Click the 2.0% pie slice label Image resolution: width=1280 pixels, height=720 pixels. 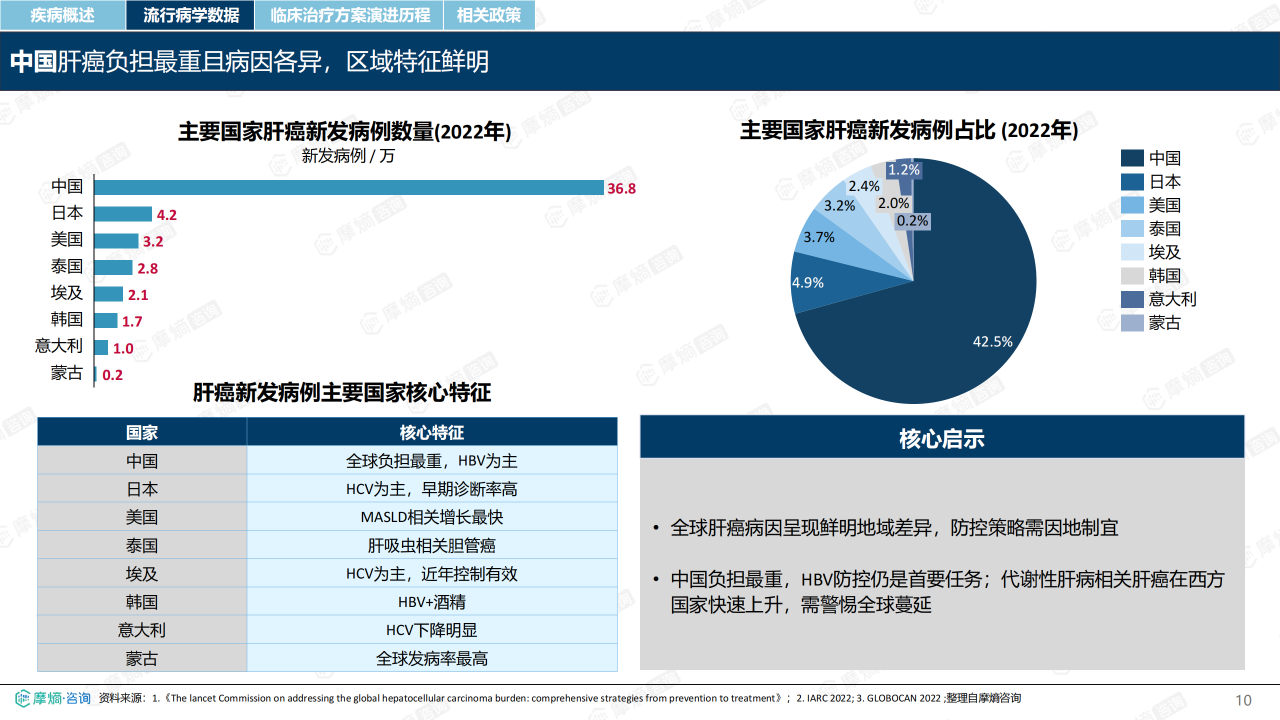coord(894,204)
